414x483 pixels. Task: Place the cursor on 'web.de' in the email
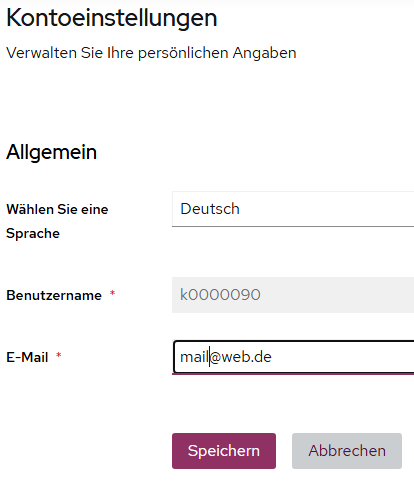point(246,357)
